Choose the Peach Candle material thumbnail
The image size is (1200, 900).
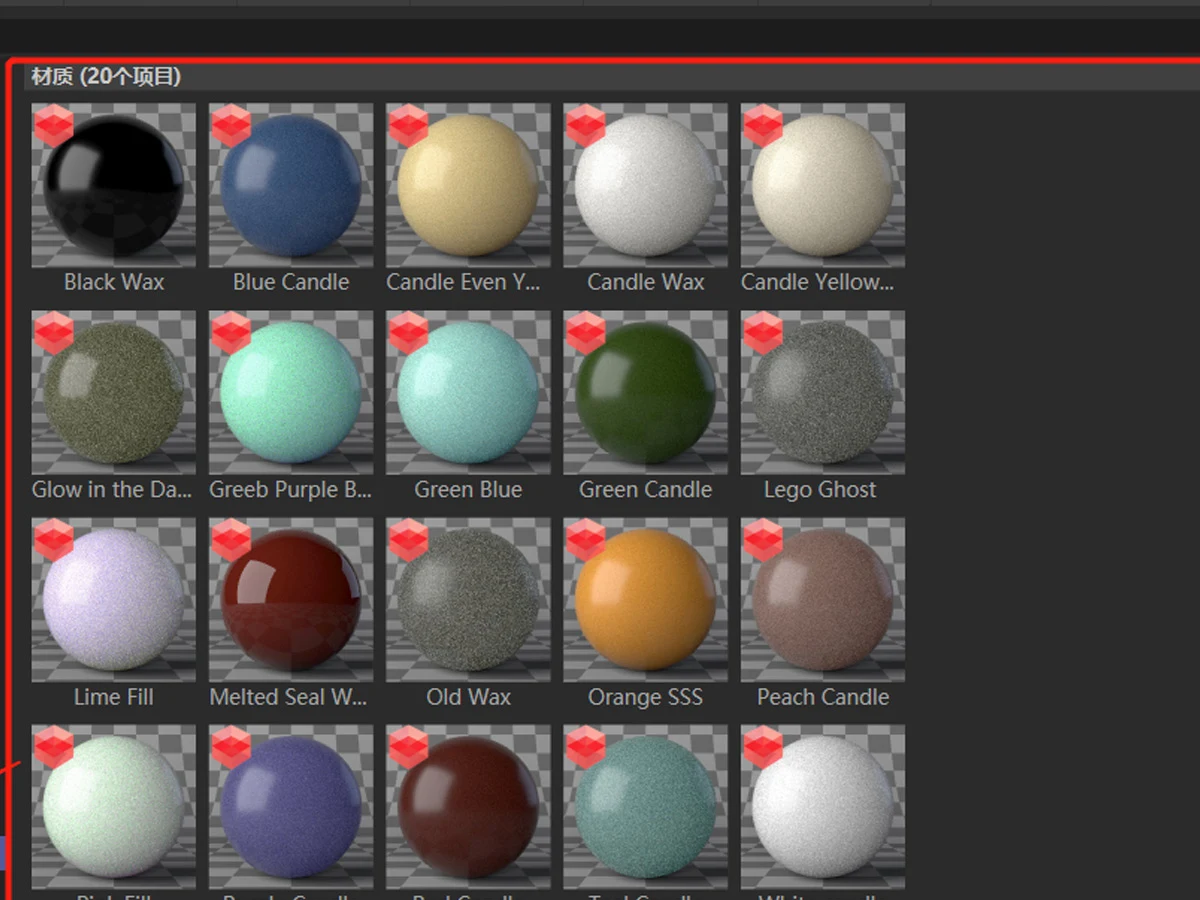(822, 600)
